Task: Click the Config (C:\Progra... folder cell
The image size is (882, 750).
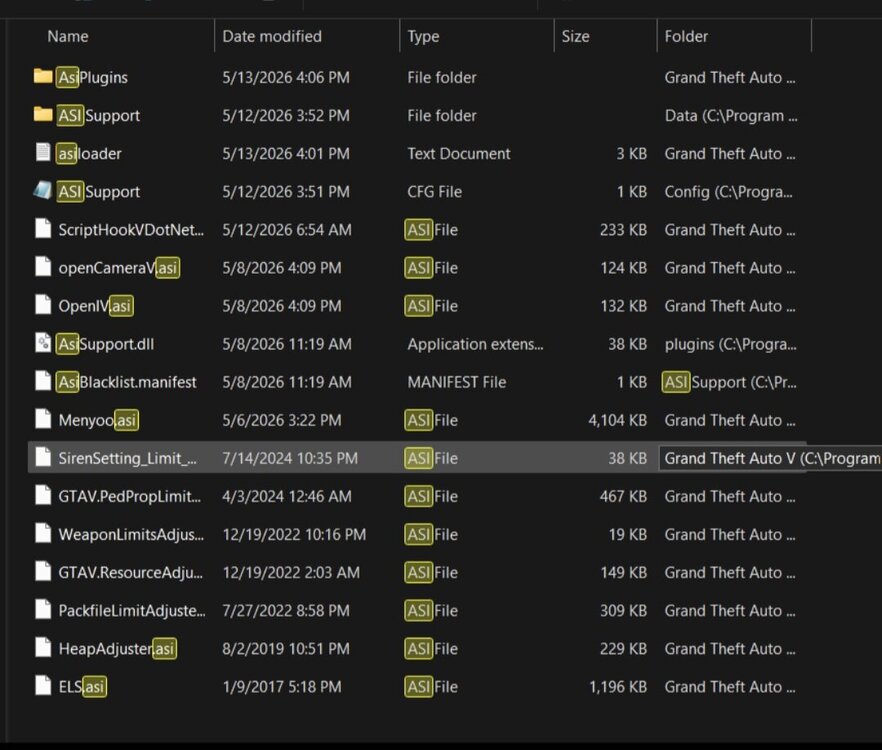Action: pos(728,192)
